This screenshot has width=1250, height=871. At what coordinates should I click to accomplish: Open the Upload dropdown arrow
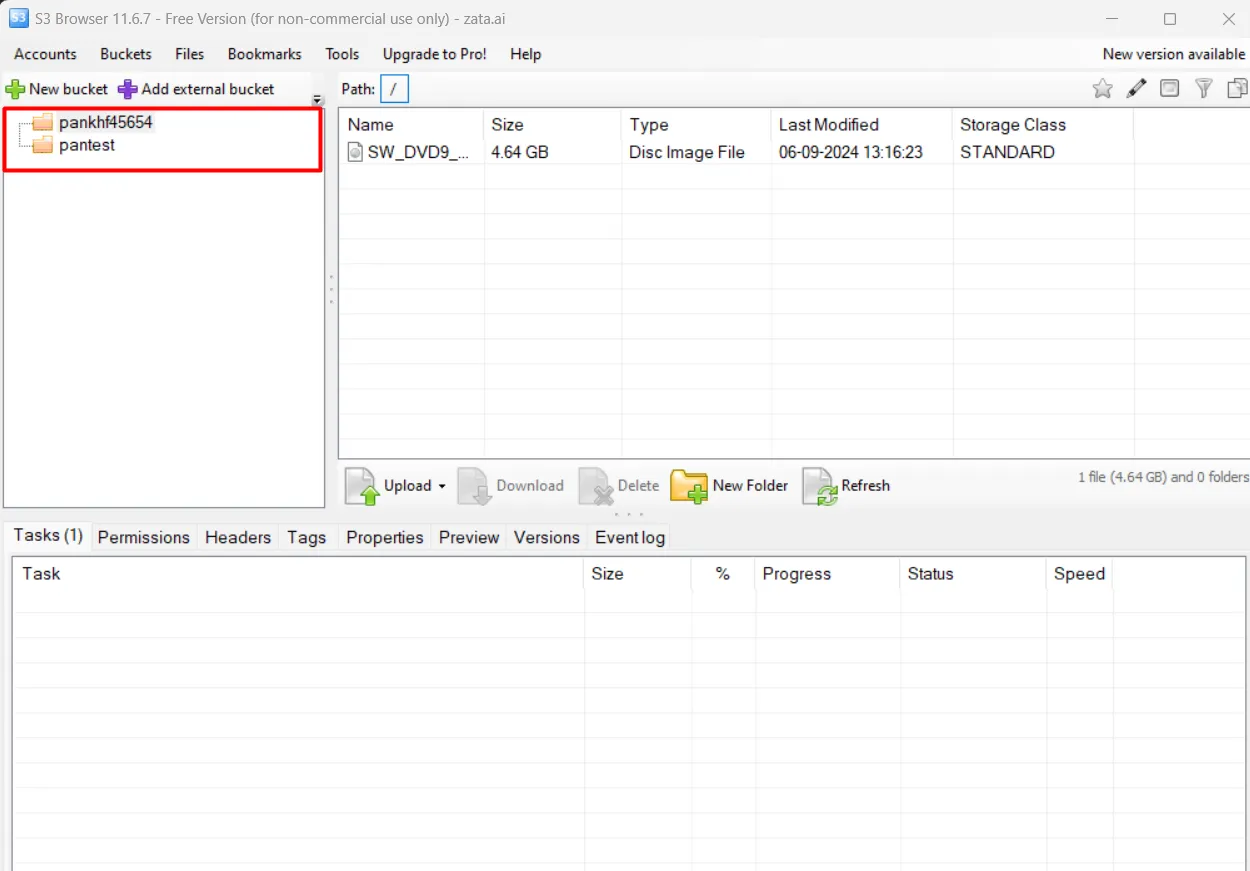tap(442, 487)
